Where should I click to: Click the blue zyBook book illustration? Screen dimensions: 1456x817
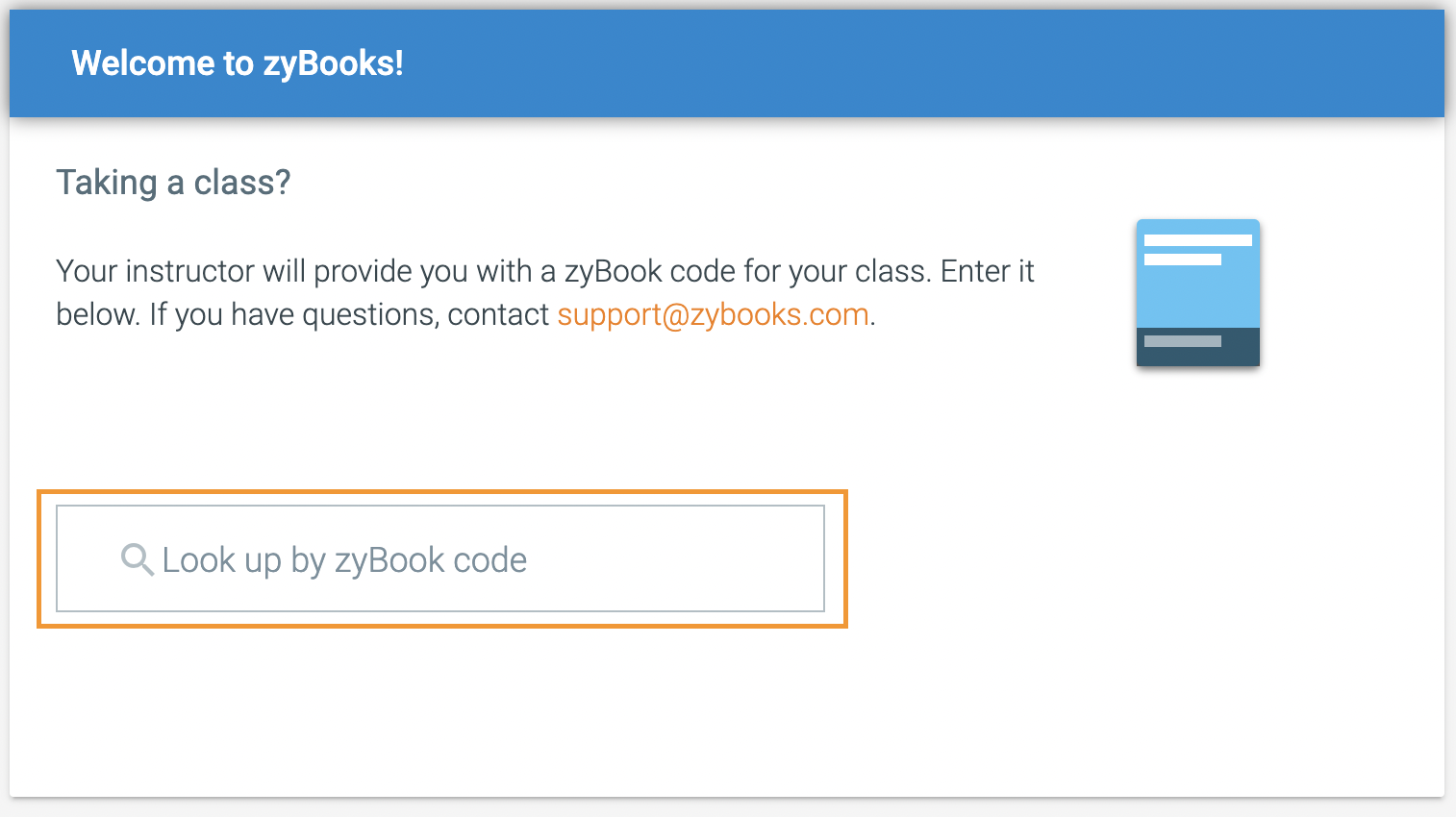(1197, 292)
